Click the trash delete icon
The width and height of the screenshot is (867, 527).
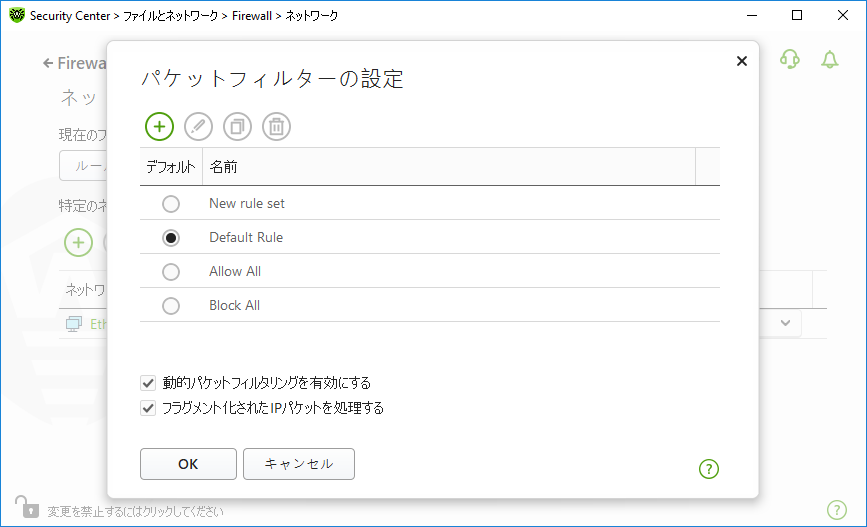coord(276,126)
